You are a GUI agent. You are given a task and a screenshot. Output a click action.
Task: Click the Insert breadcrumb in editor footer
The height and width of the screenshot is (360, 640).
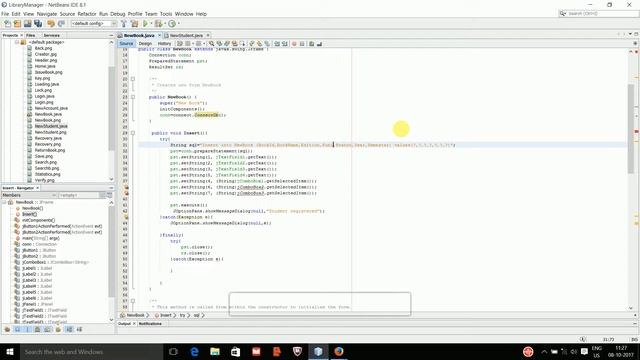(x=166, y=316)
